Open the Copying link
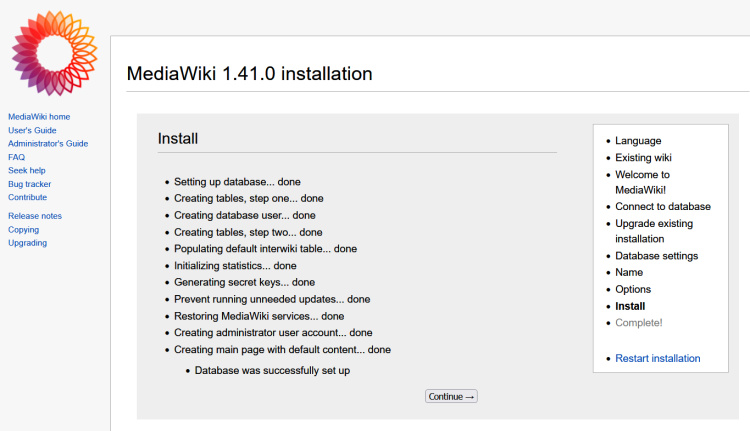This screenshot has height=431, width=750. 23,230
